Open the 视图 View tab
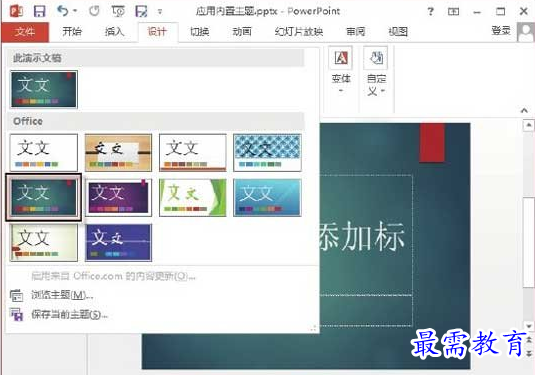Viewport: 535px width, 375px height. 398,32
